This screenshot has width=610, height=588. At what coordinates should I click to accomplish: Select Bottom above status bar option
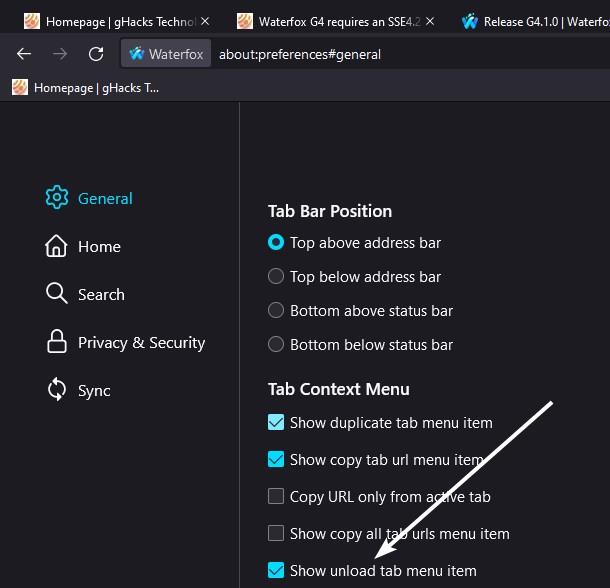(x=276, y=310)
